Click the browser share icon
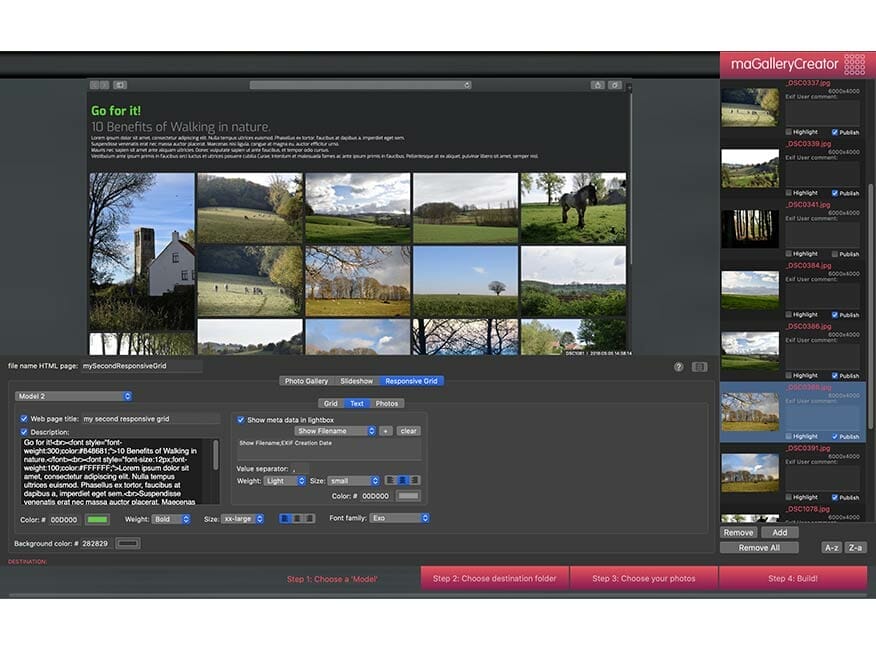Viewport: 876px width, 658px height. (598, 85)
